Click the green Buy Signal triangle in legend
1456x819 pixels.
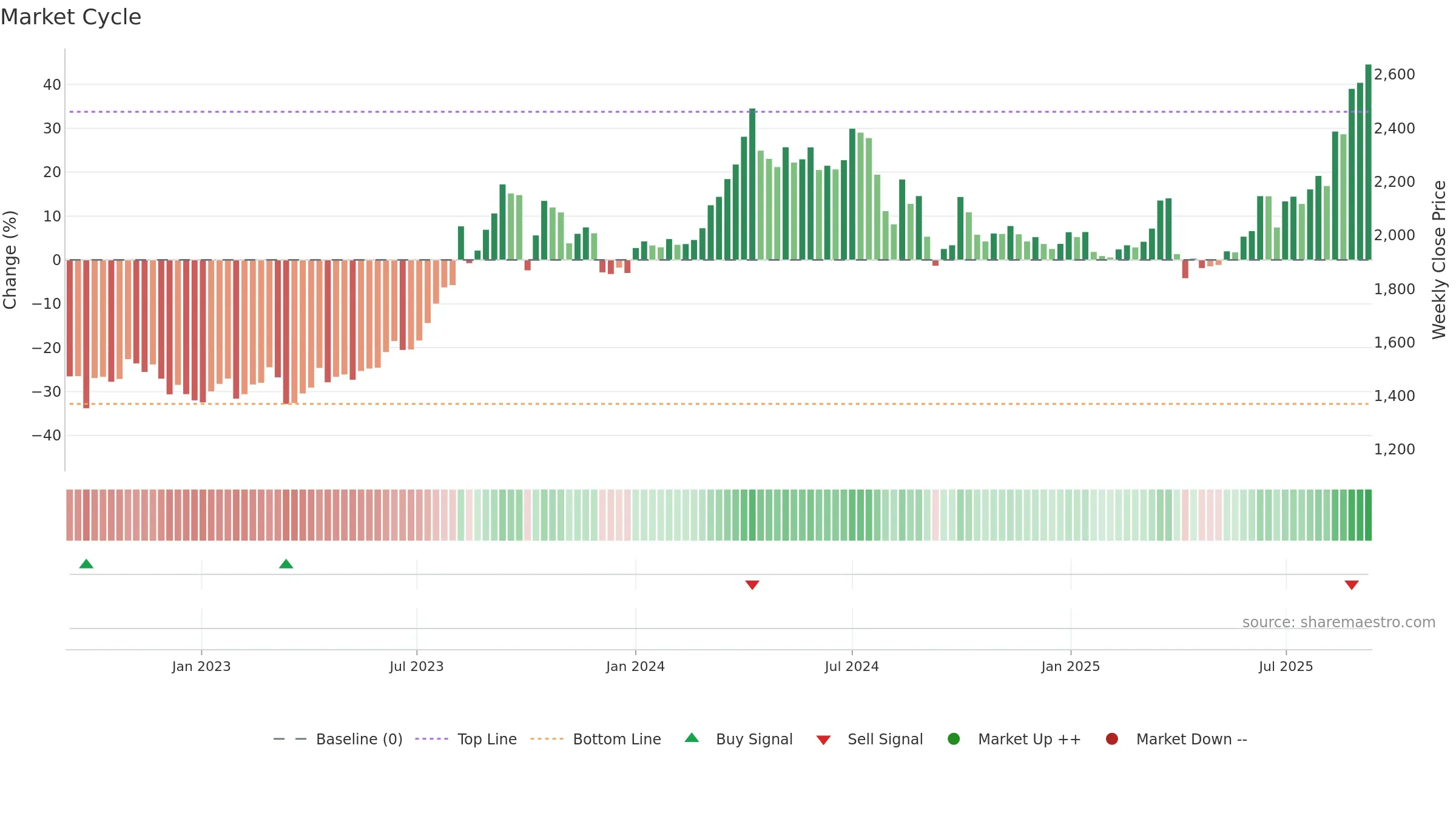692,738
